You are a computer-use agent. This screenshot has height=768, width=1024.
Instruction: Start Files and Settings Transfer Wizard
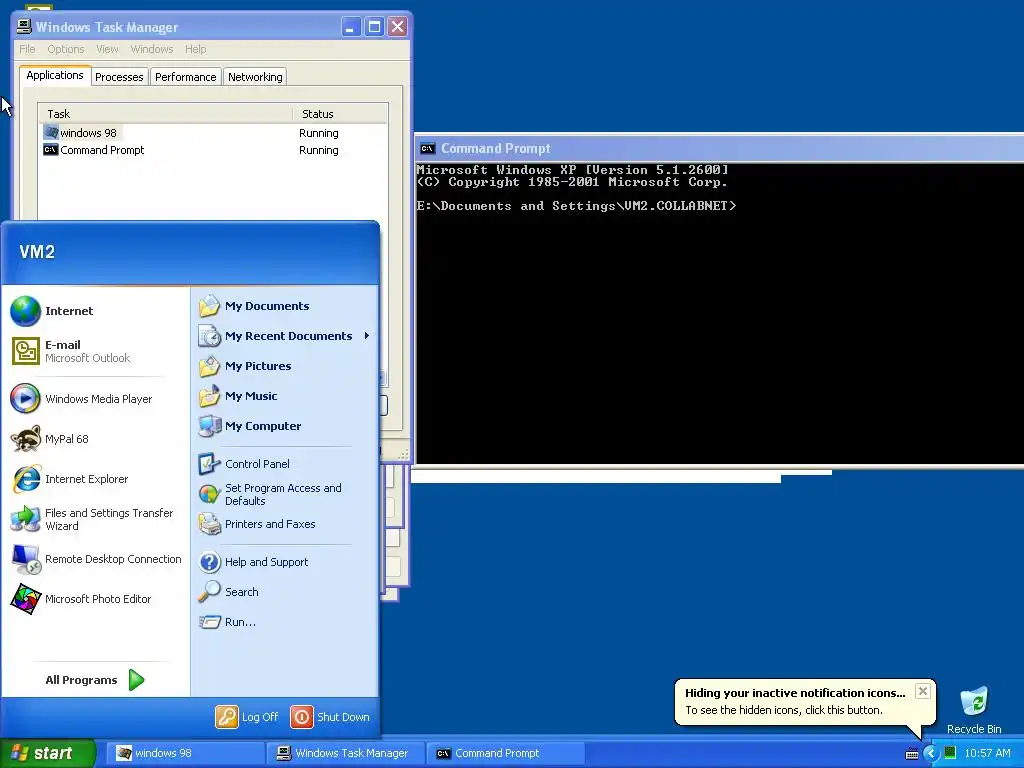[96, 519]
